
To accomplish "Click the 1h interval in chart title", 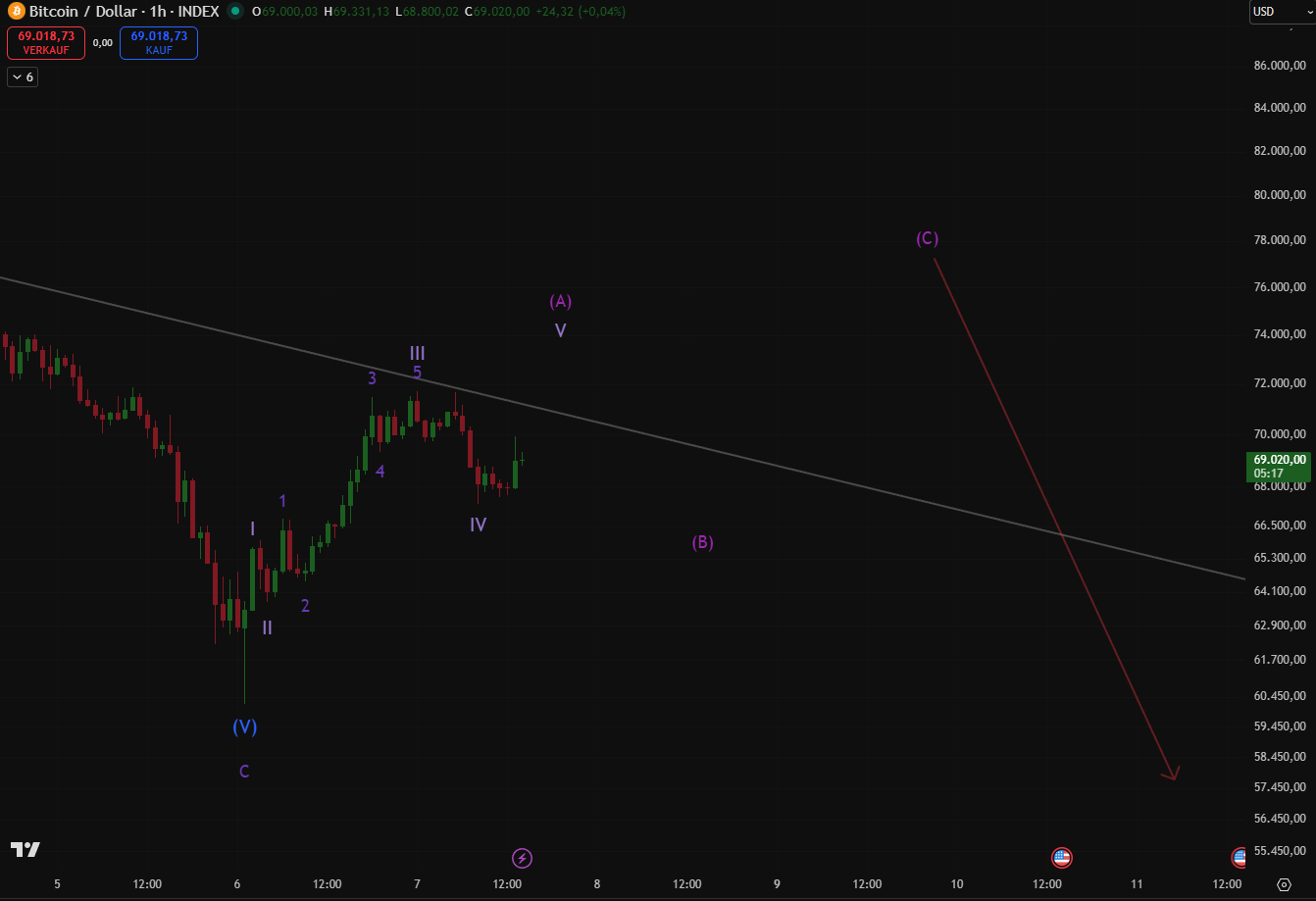I will tap(157, 12).
